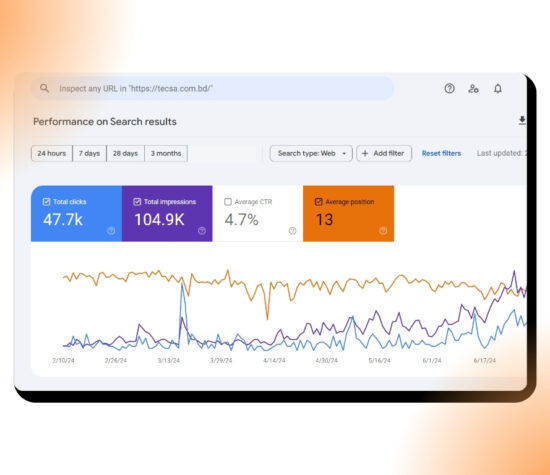Click the 3/13/24 axis date label
This screenshot has width=550, height=475.
click(x=169, y=360)
